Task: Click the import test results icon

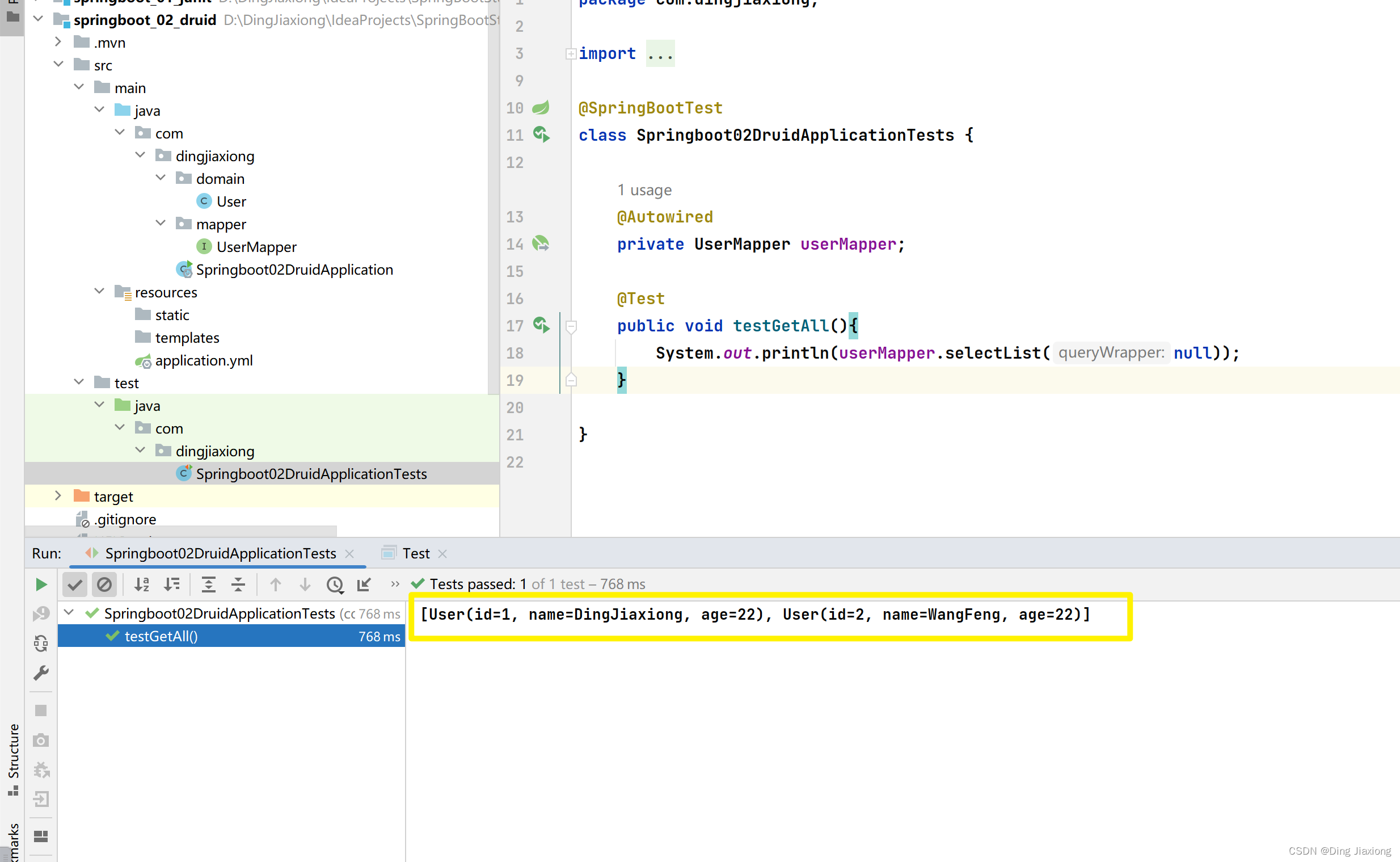Action: [364, 585]
